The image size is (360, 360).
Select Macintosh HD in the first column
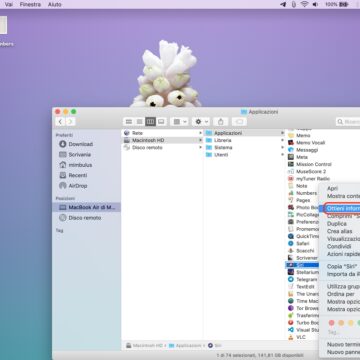tap(162, 140)
